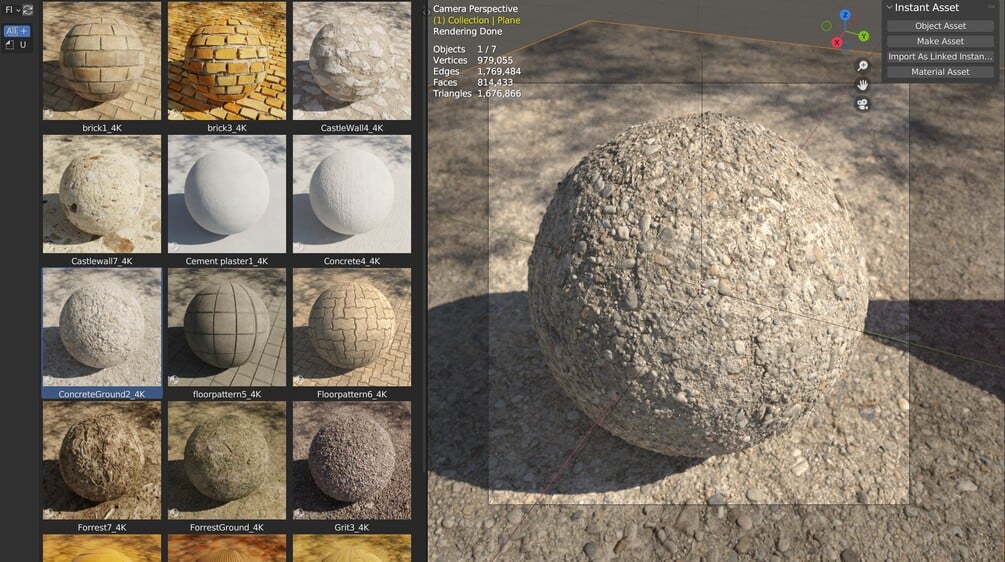Select the brick1_4K material thumbnail
Viewport: 1005px width, 562px height.
pyautogui.click(x=102, y=61)
